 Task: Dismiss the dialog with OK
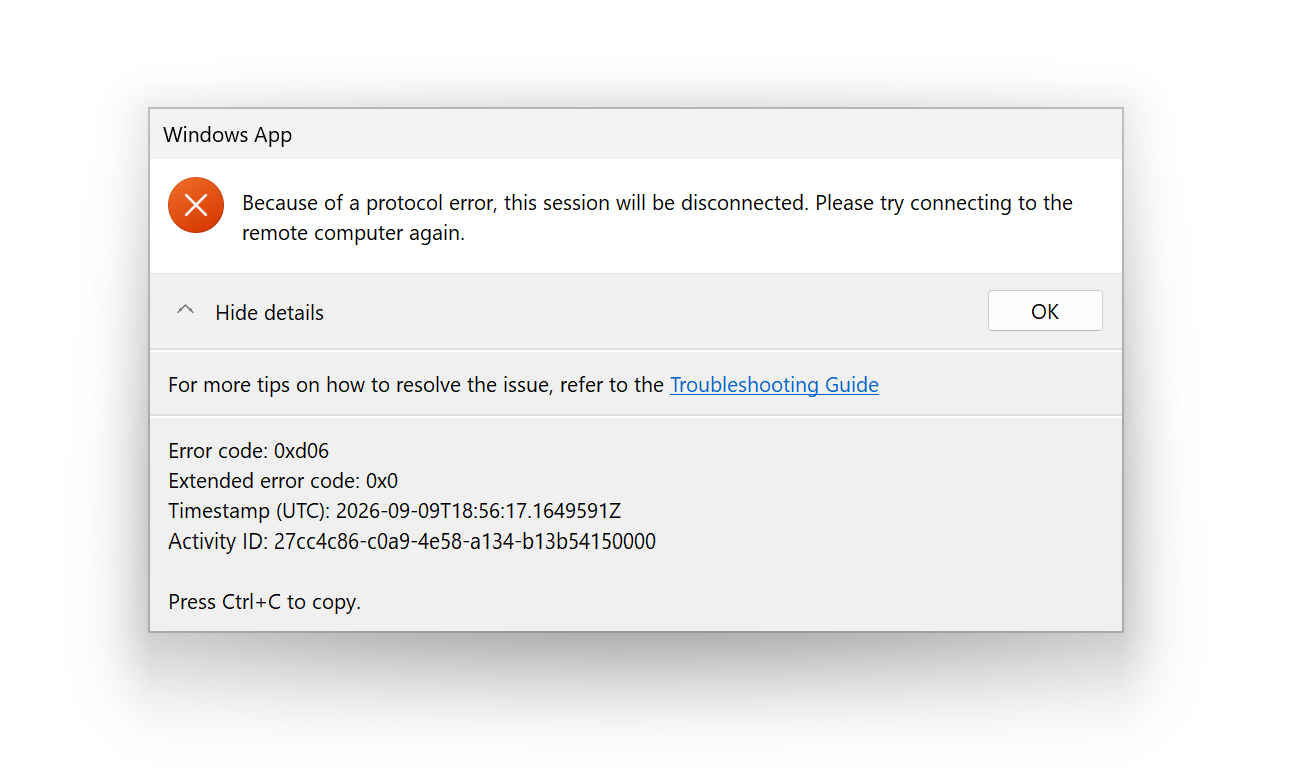[1045, 311]
